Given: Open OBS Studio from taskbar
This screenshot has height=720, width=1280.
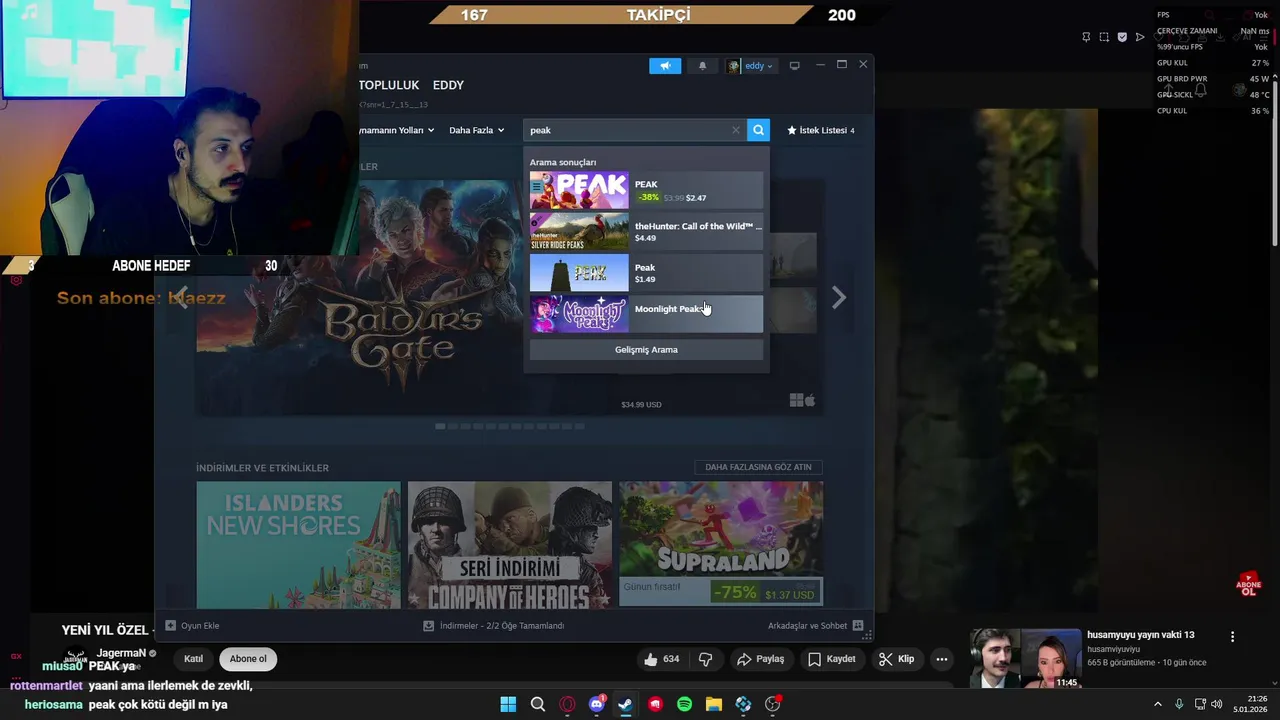Looking at the screenshot, I should coord(772,704).
